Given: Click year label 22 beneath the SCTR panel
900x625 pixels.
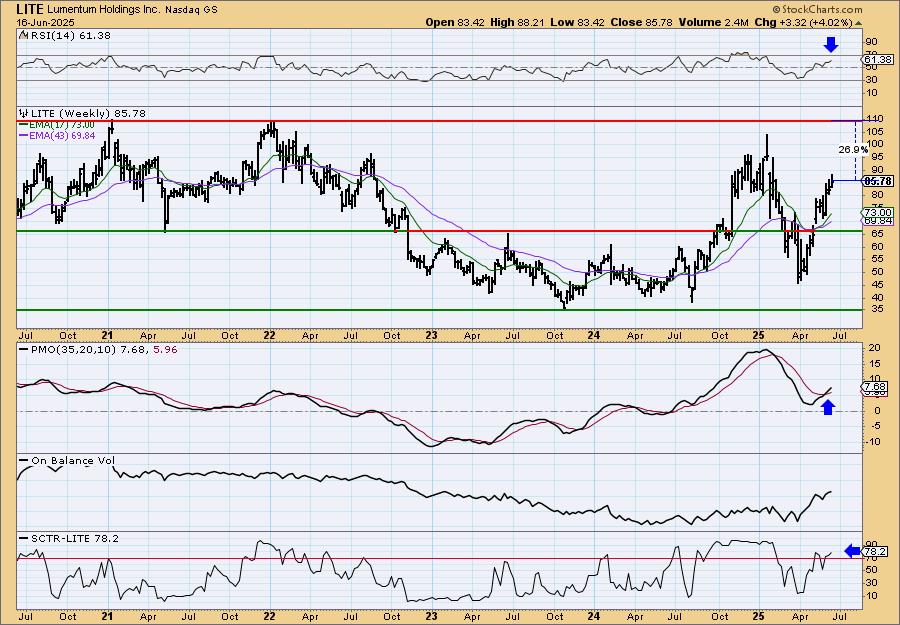Looking at the screenshot, I should point(269,616).
